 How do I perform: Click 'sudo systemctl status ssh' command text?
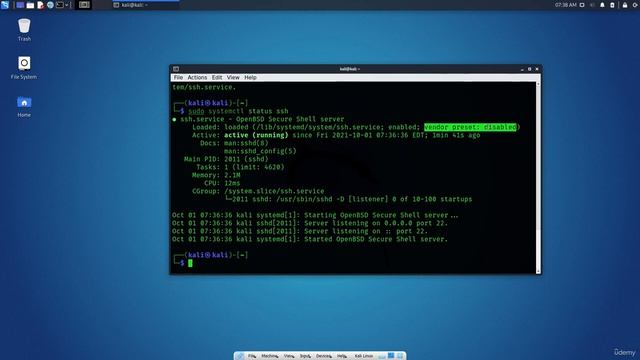coord(238,111)
